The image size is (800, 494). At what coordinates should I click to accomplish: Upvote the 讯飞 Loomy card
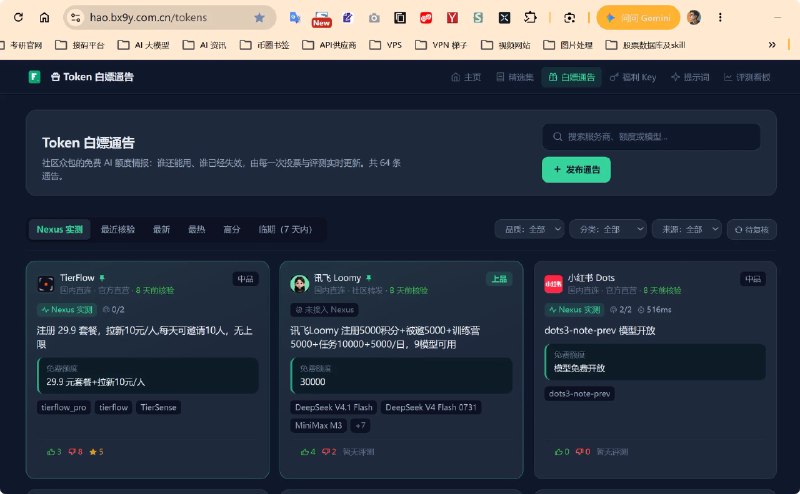click(308, 452)
